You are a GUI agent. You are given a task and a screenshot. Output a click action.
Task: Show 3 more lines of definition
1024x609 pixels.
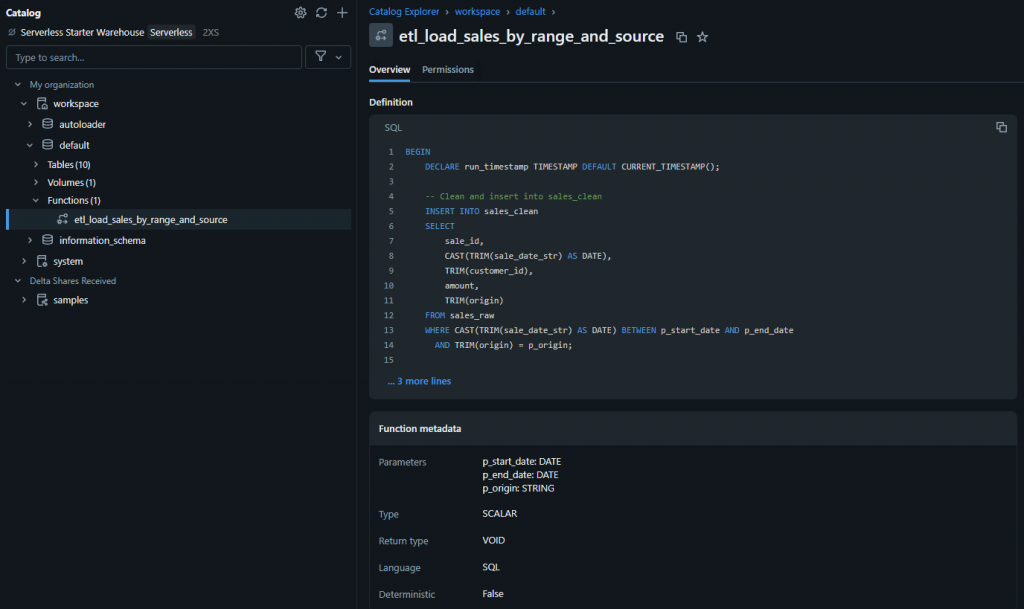pyautogui.click(x=419, y=381)
